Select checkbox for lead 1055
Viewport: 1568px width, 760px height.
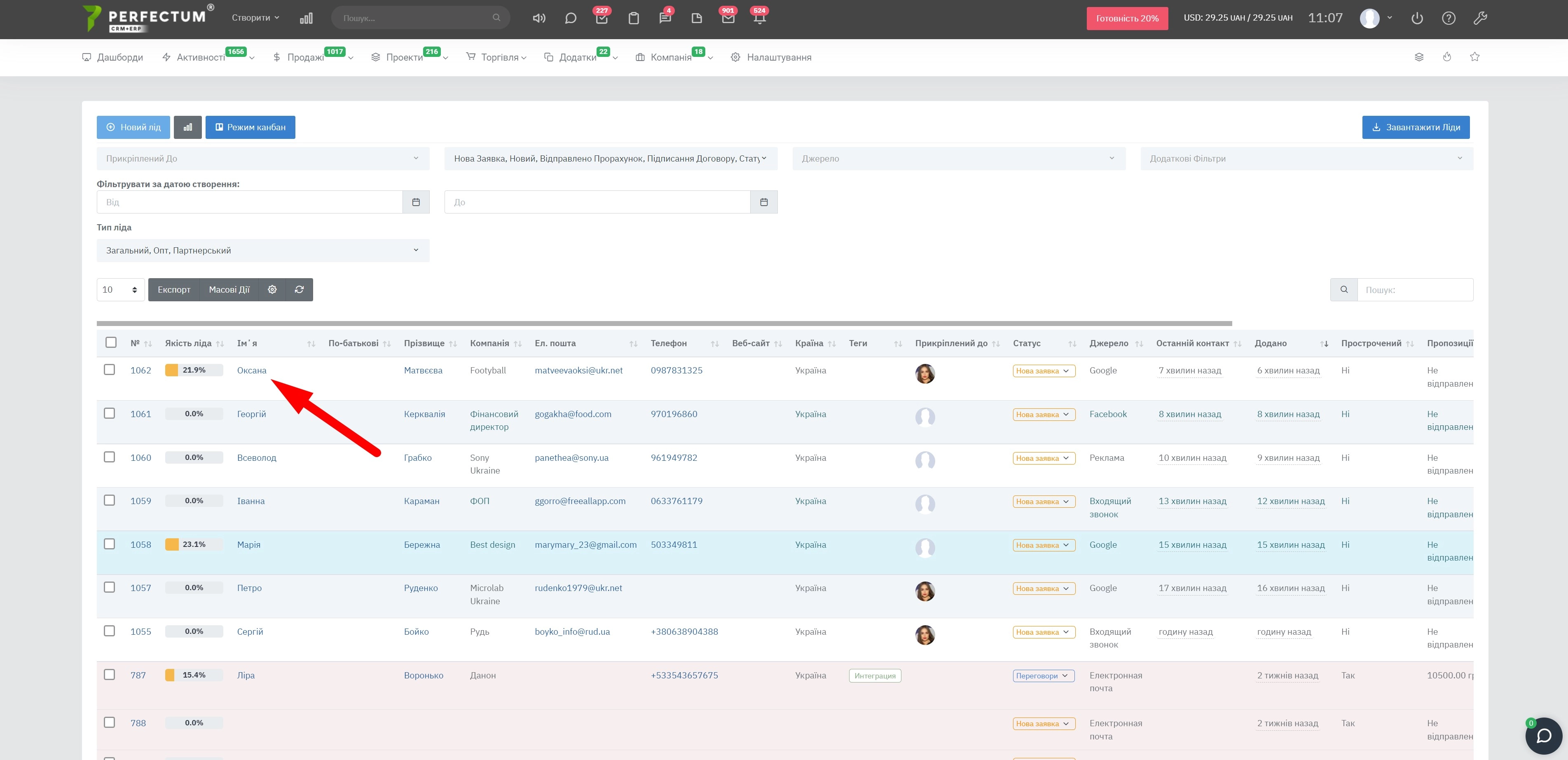click(x=110, y=631)
